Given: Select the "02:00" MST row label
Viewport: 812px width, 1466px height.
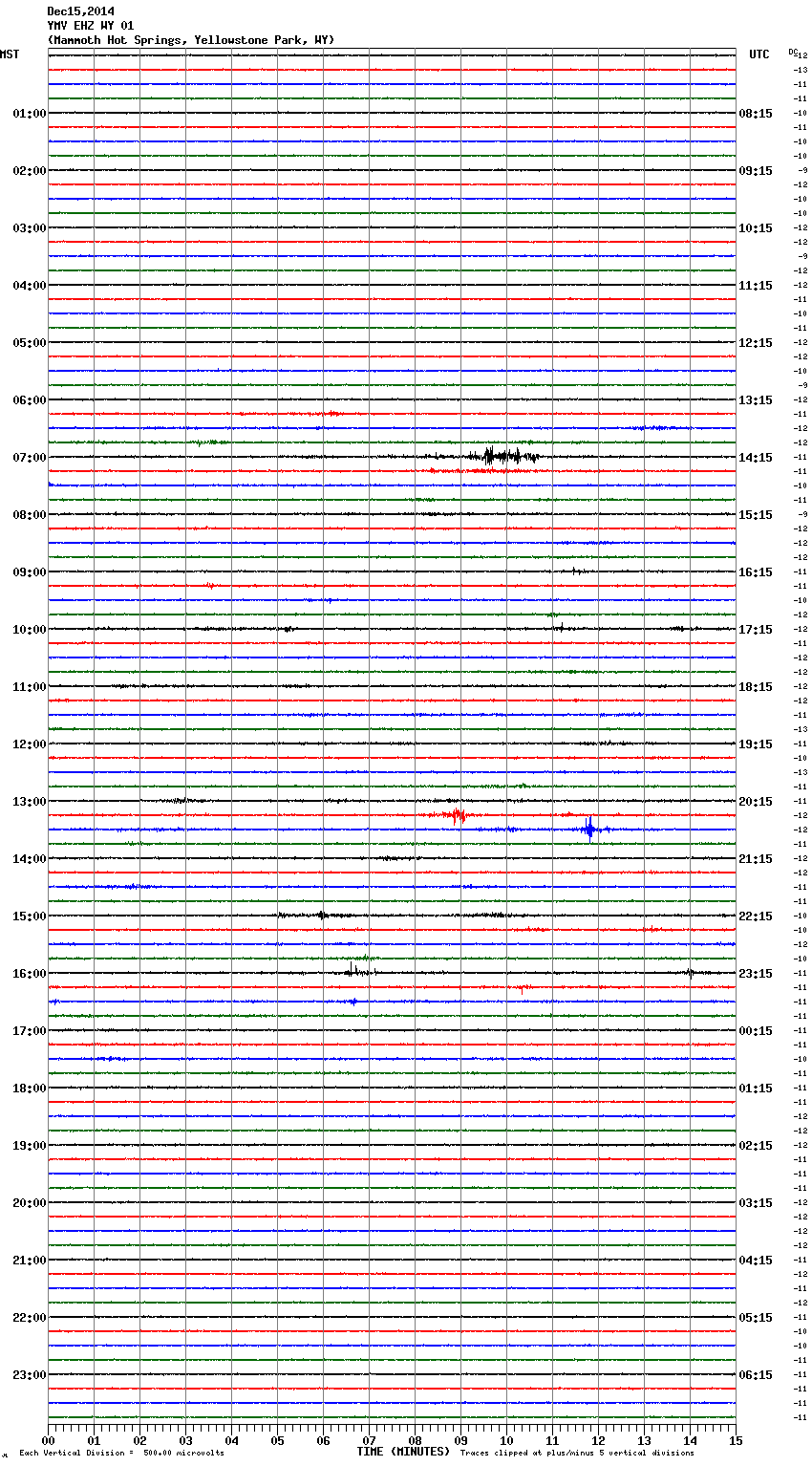Looking at the screenshot, I should point(30,171).
